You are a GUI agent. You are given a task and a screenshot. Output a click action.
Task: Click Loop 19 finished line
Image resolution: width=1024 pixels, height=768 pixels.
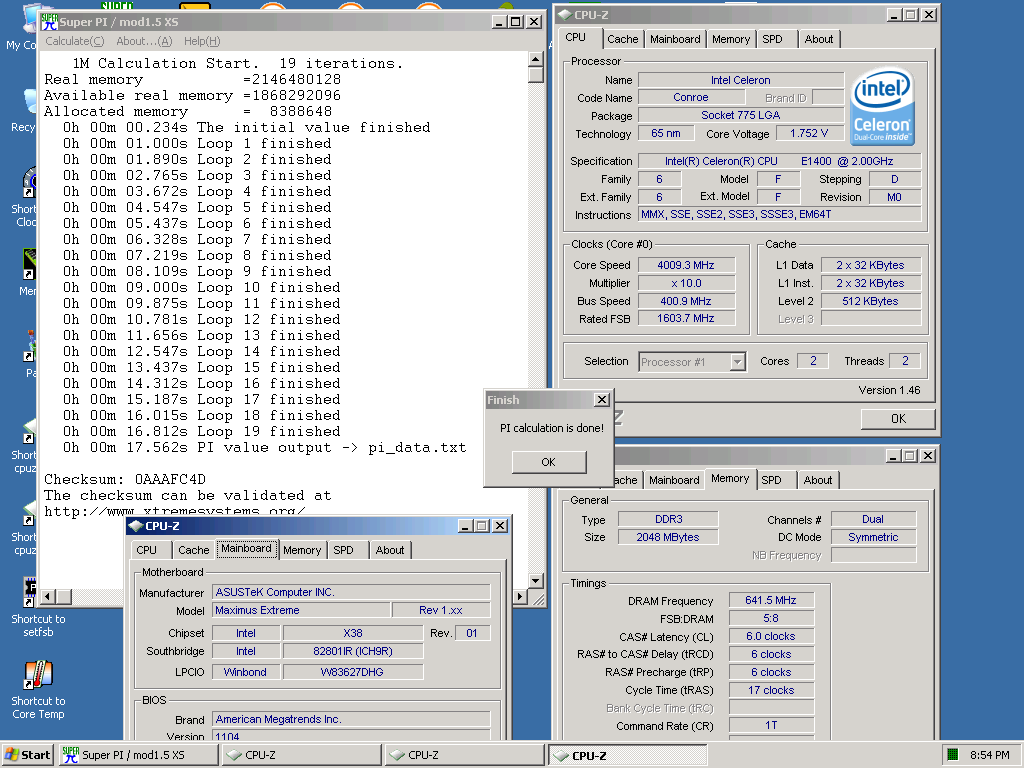(202, 432)
